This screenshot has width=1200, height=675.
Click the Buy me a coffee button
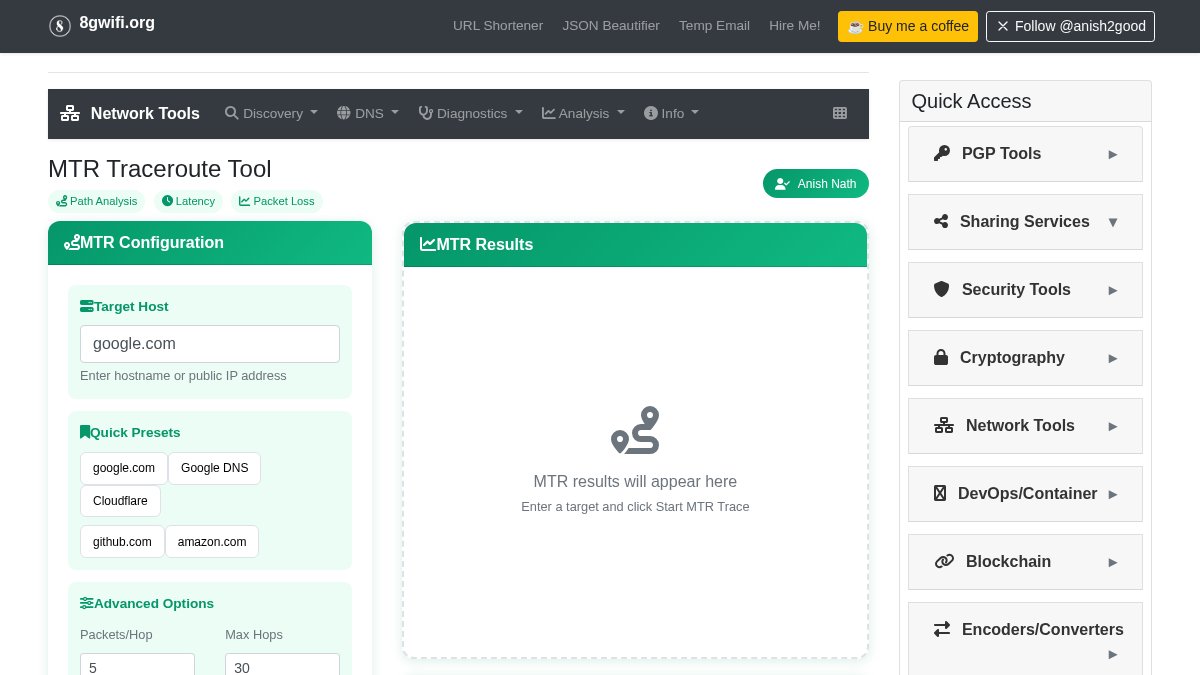908,26
